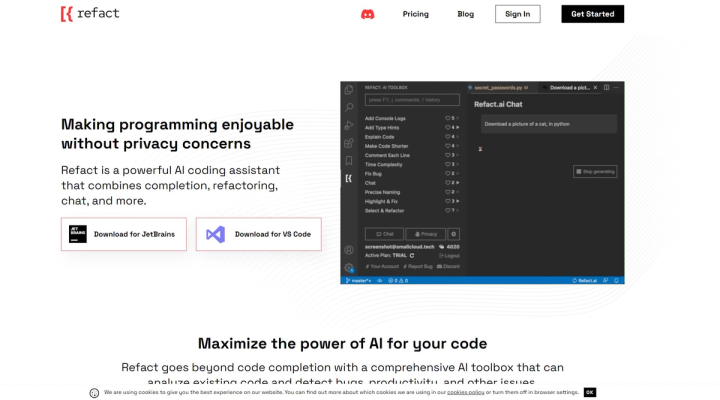The image size is (720, 400).
Task: Click the JetBrains logo icon
Action: click(78, 234)
